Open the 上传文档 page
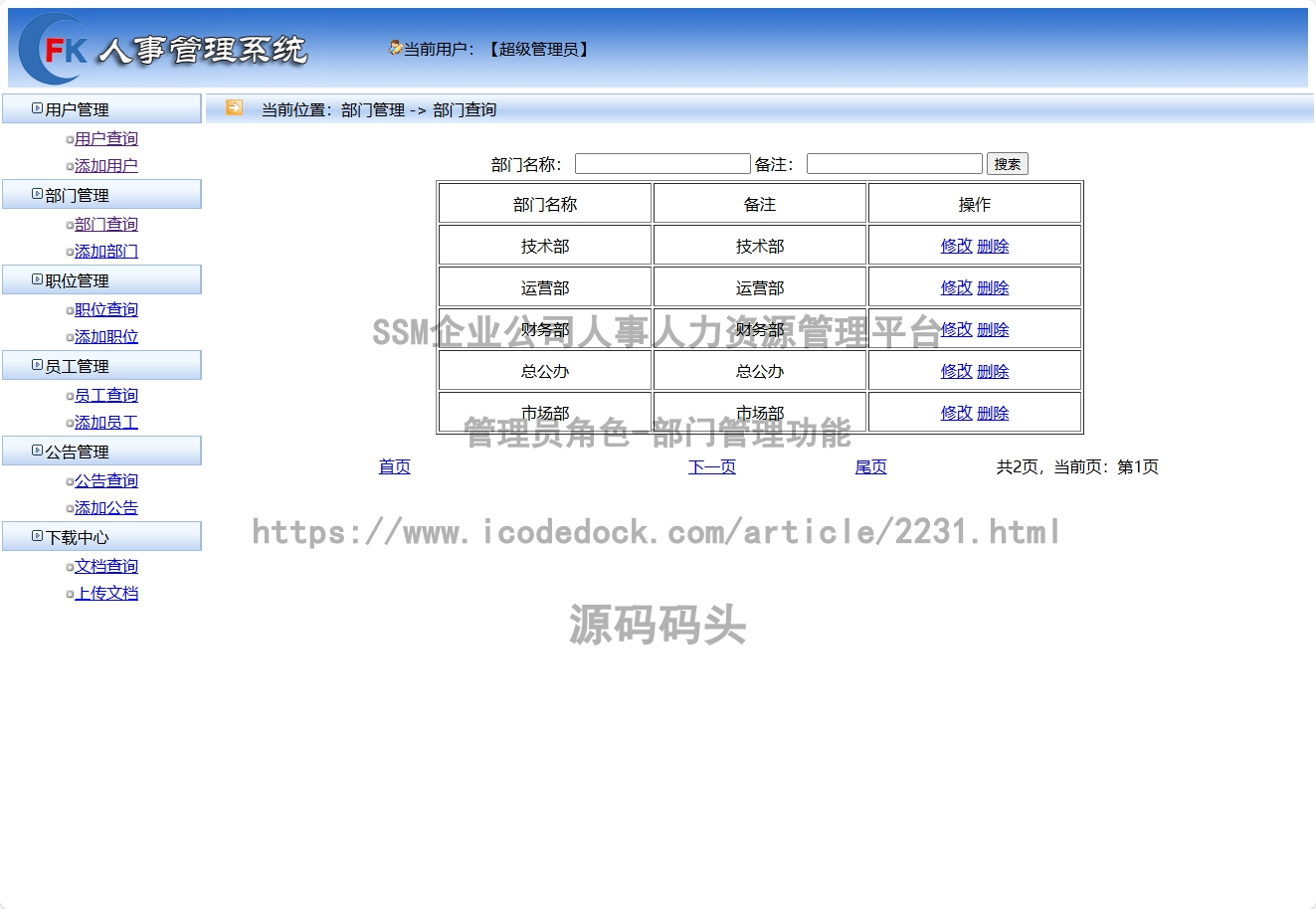Screen dimensions: 1316x909 click(106, 593)
